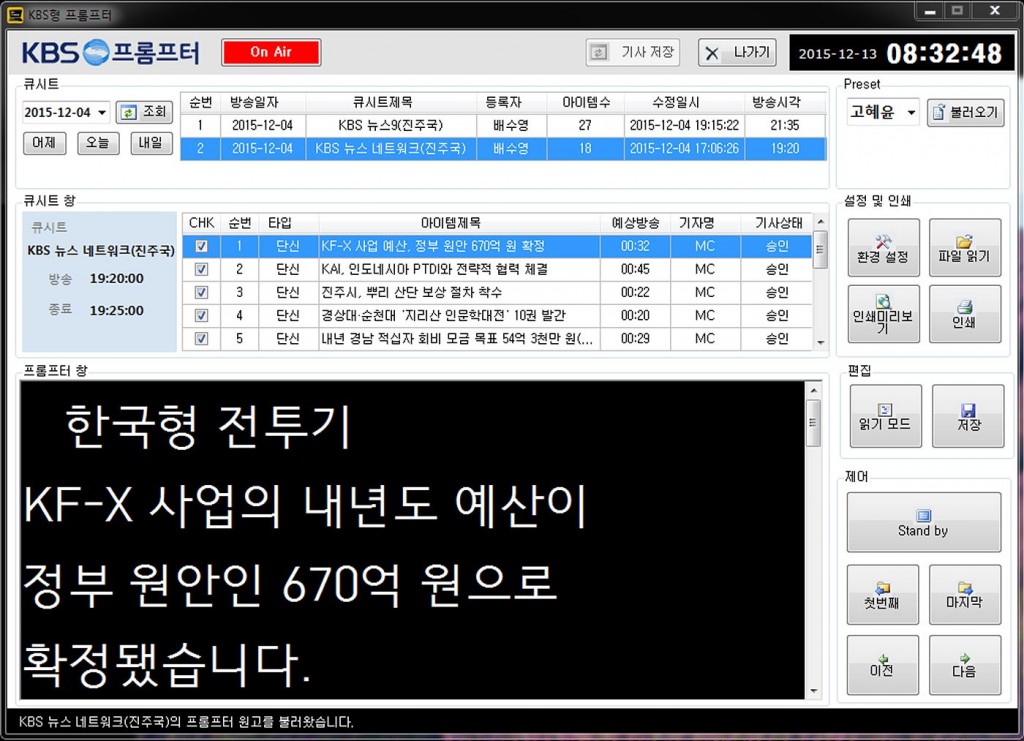Click the 인쇄 printer icon
1024x741 pixels.
click(965, 314)
